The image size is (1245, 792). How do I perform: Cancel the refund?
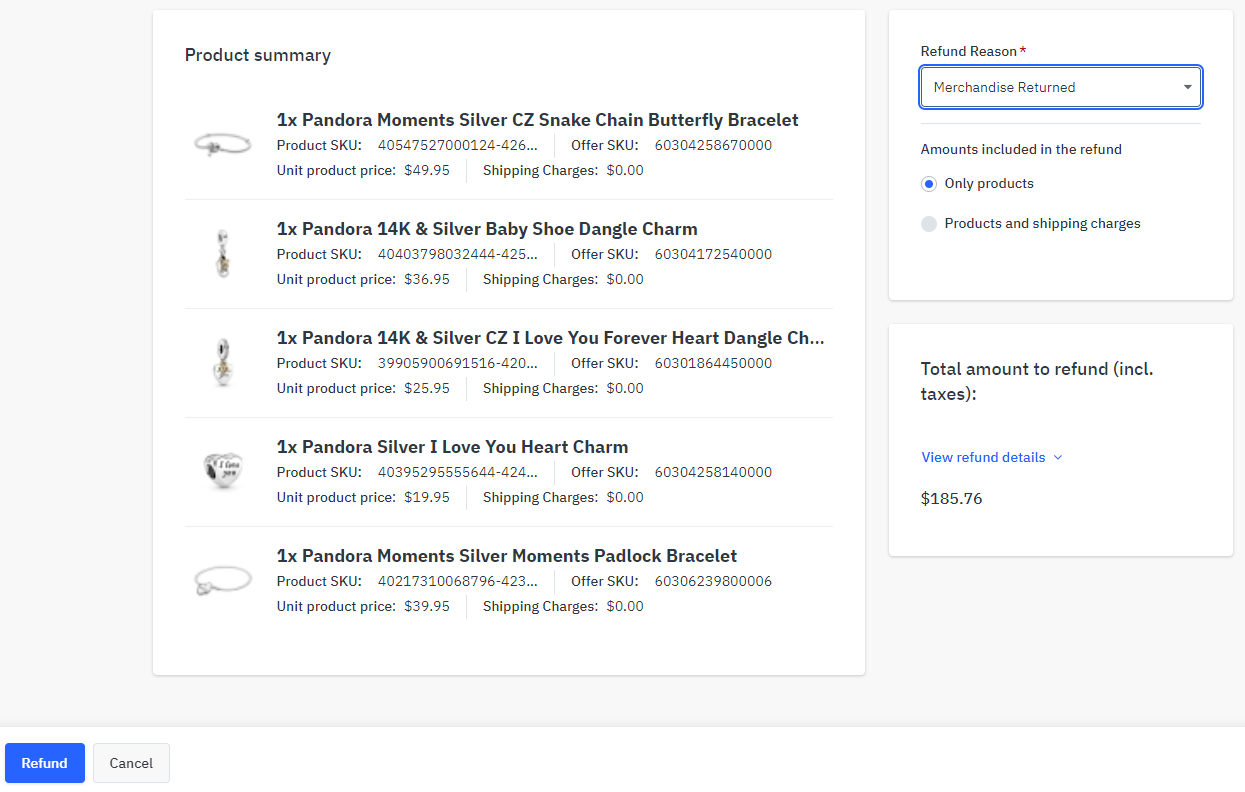click(x=131, y=763)
